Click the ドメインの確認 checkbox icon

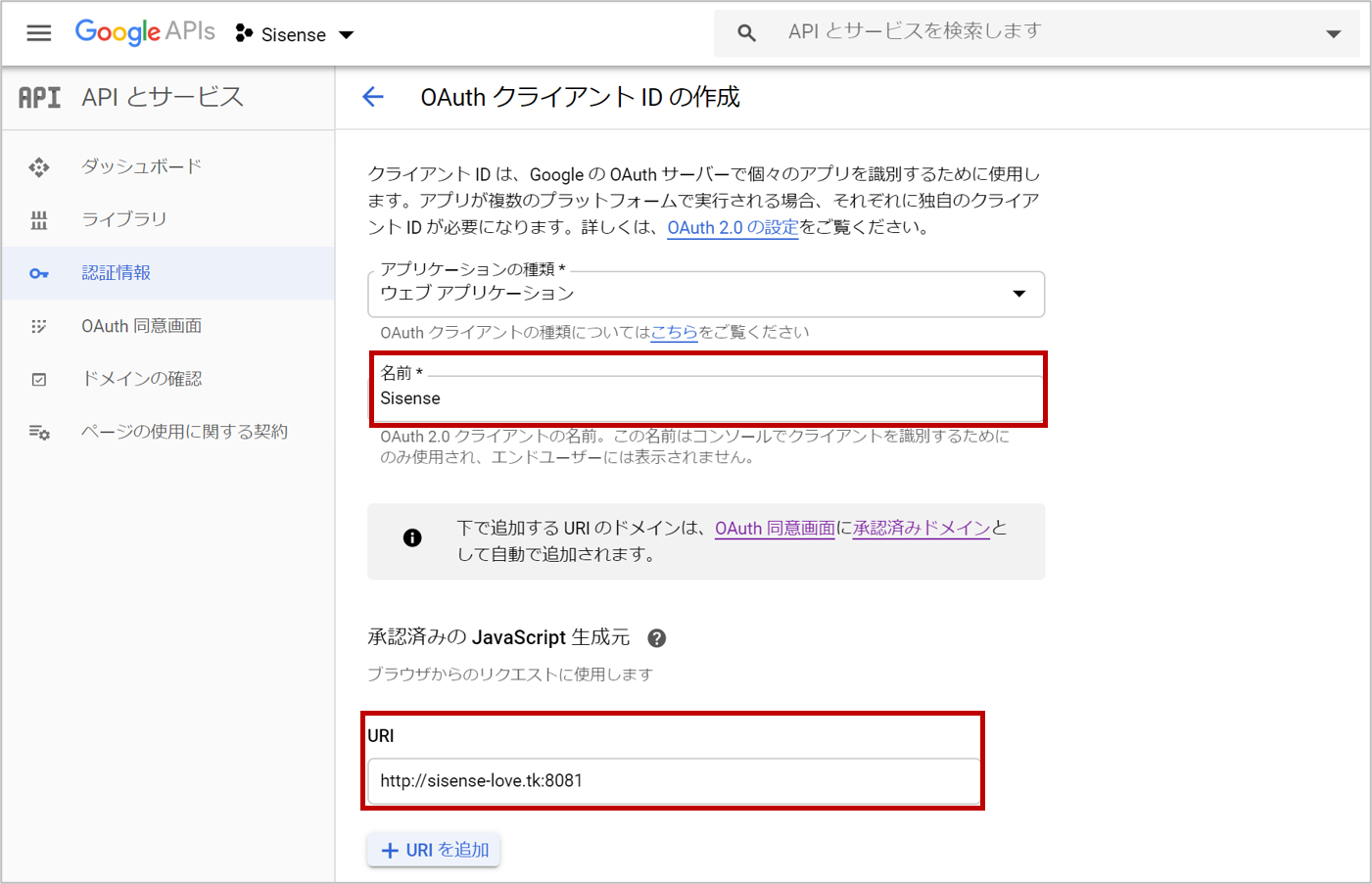[39, 379]
